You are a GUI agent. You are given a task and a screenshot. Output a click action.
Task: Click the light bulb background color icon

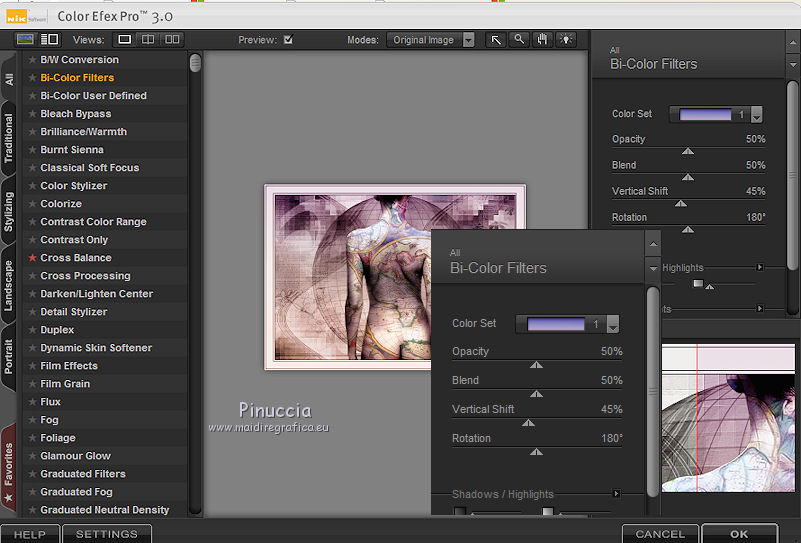567,40
